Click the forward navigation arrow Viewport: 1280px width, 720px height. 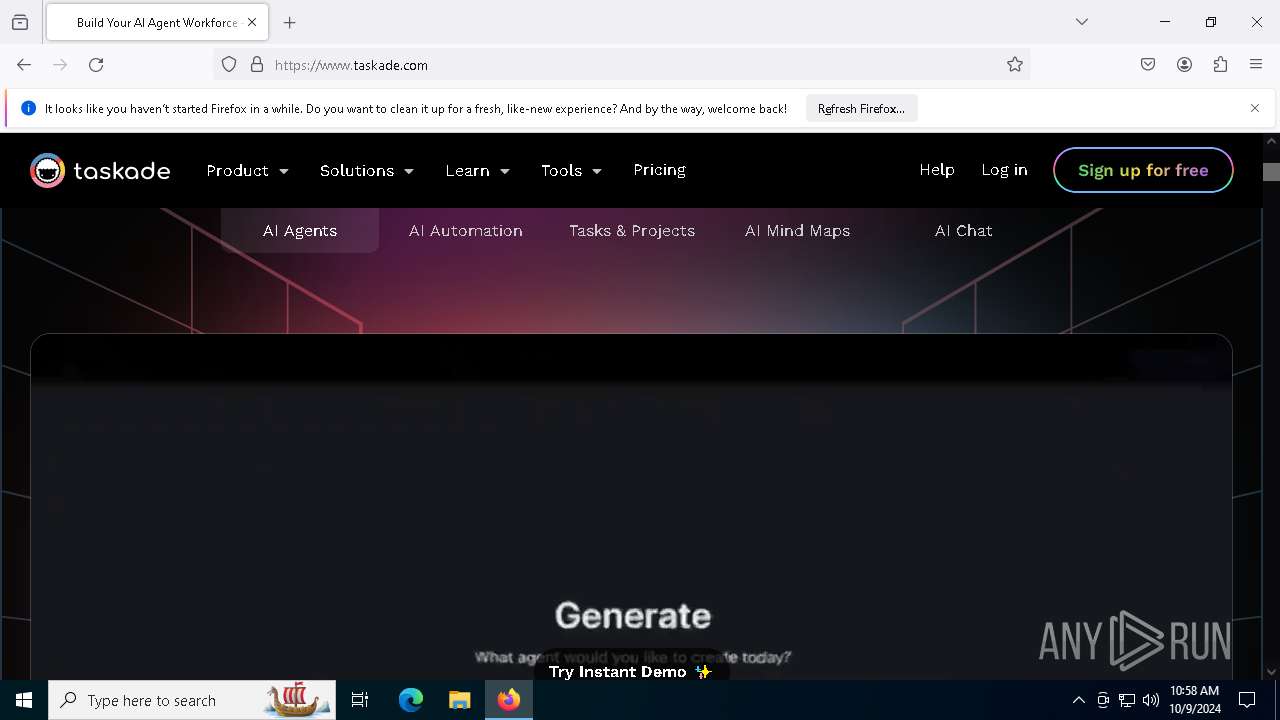[x=60, y=65]
